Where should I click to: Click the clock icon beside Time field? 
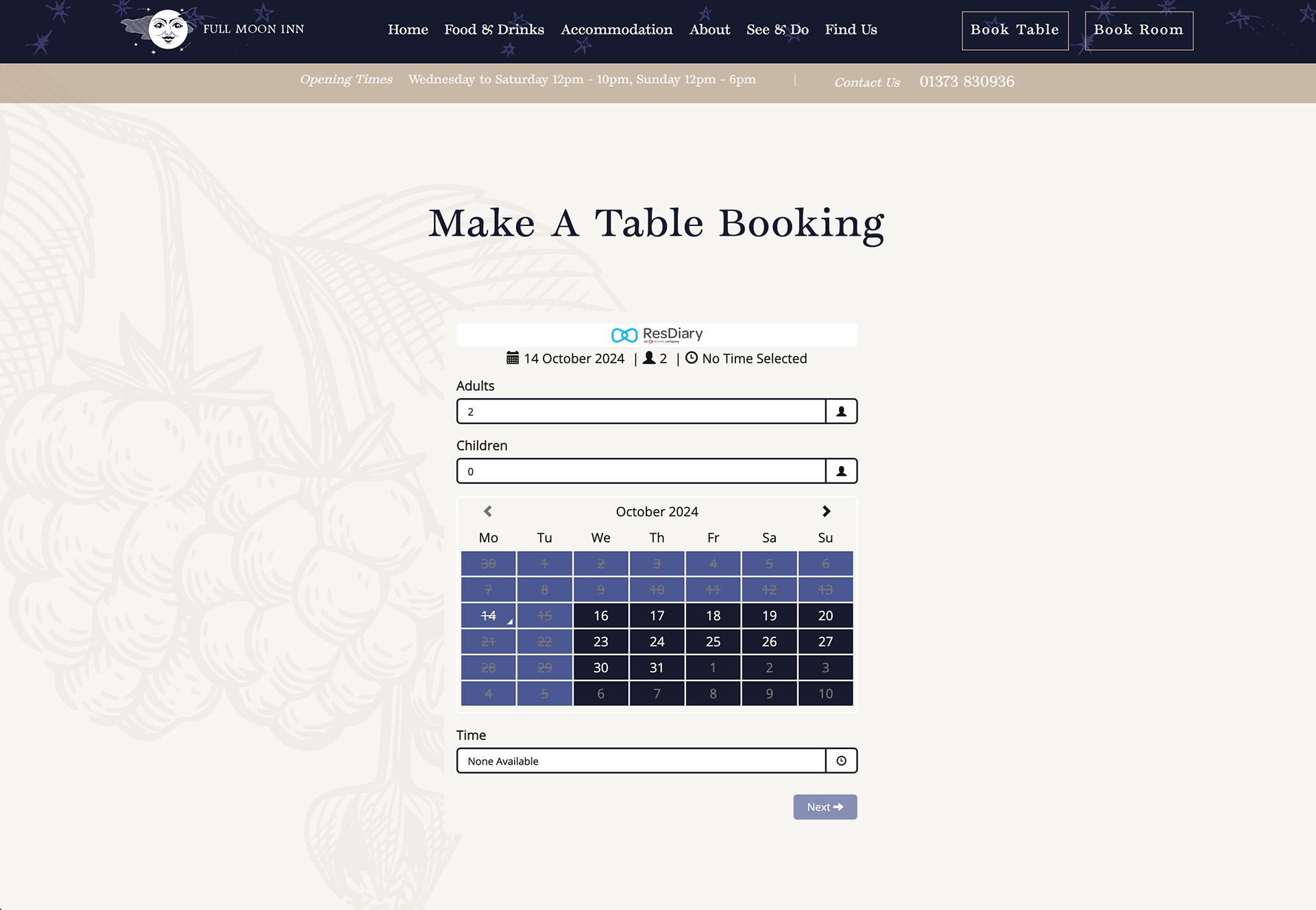[x=842, y=761]
